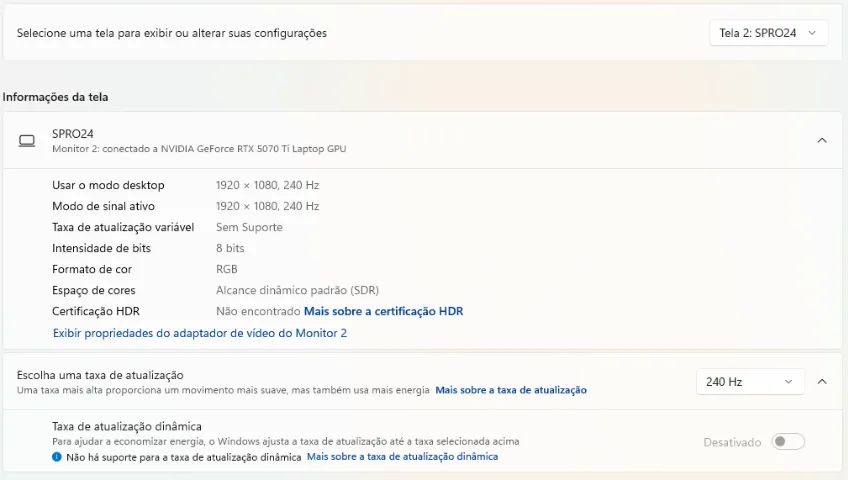Click the Modo de sinal ativo label
Image resolution: width=848 pixels, height=480 pixels.
(x=103, y=206)
